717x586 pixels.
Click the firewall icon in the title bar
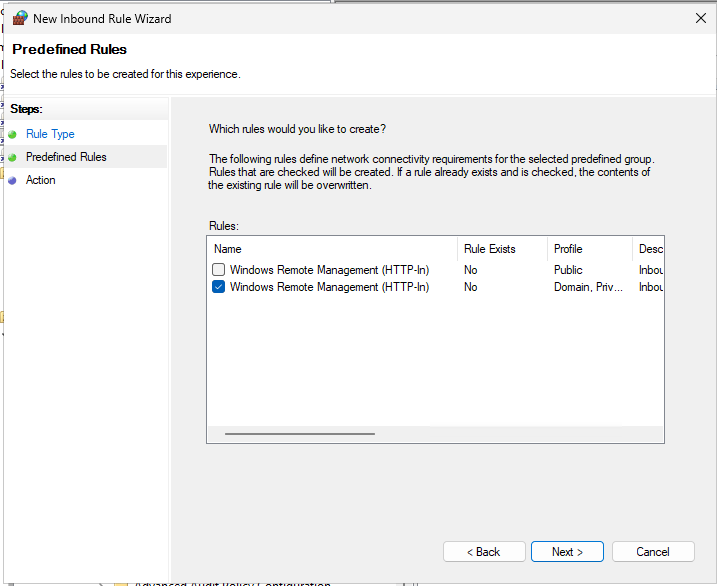coord(19,18)
